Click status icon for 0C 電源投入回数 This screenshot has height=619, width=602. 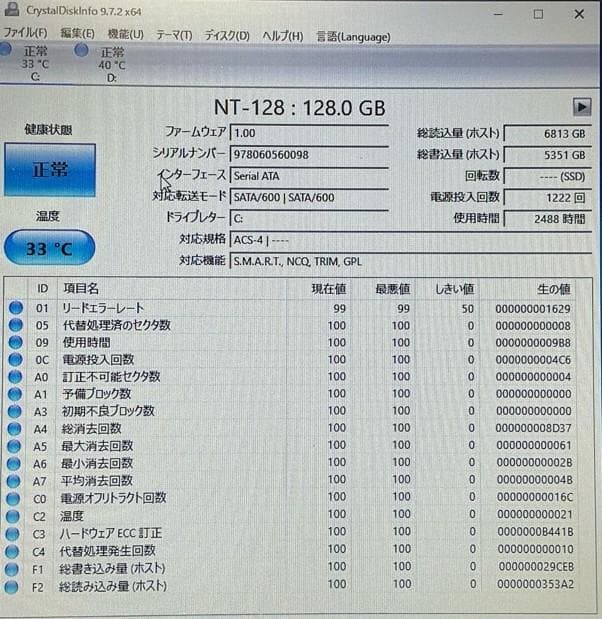point(15,359)
